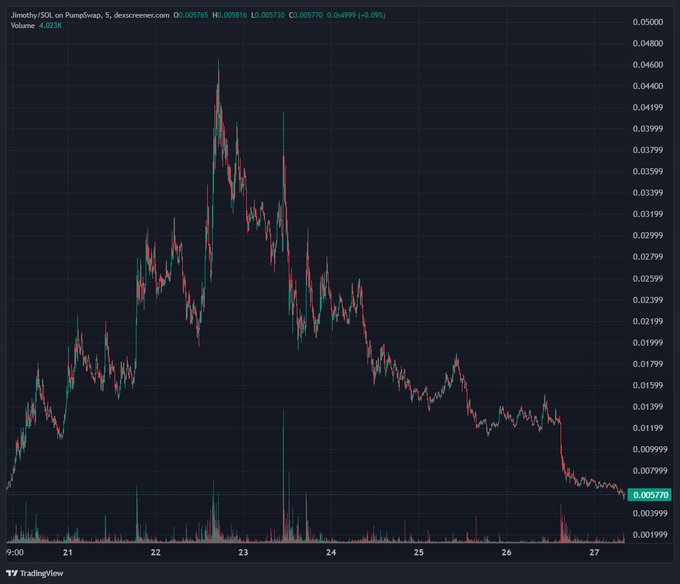Click date 23 on the time axis
The width and height of the screenshot is (680, 584).
pyautogui.click(x=243, y=552)
